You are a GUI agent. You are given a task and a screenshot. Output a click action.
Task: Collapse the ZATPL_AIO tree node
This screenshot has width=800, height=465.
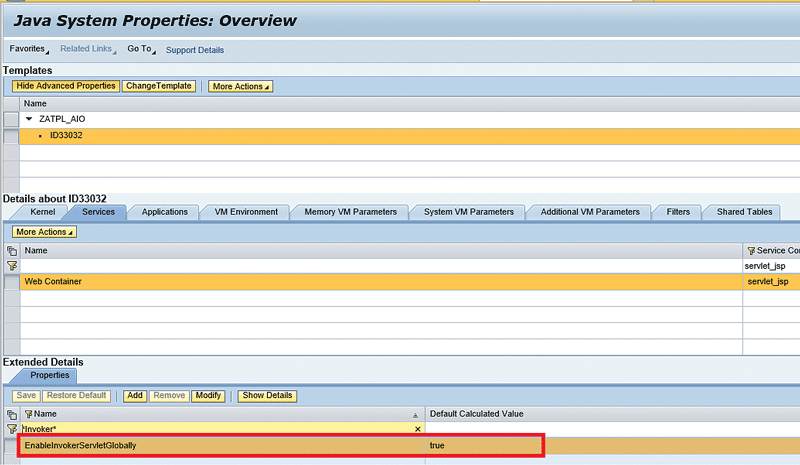tap(29, 119)
